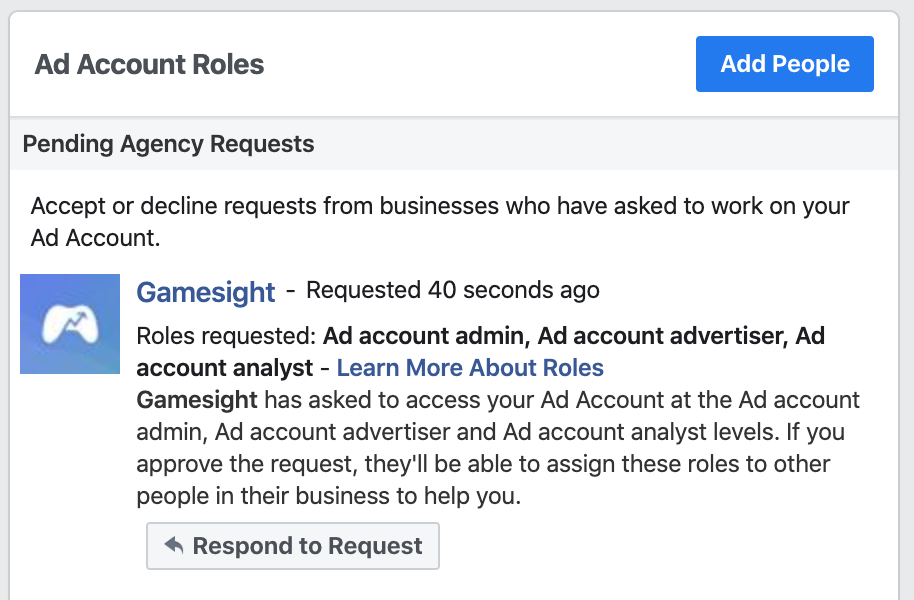914x600 pixels.
Task: Click 'Accept or decline requests' description text
Action: click(x=440, y=222)
